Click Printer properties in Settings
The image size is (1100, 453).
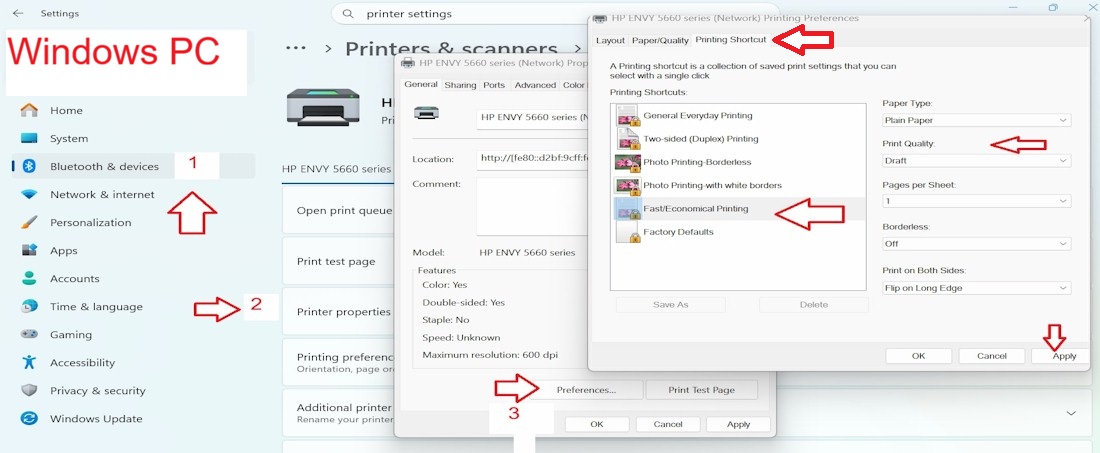tap(338, 311)
